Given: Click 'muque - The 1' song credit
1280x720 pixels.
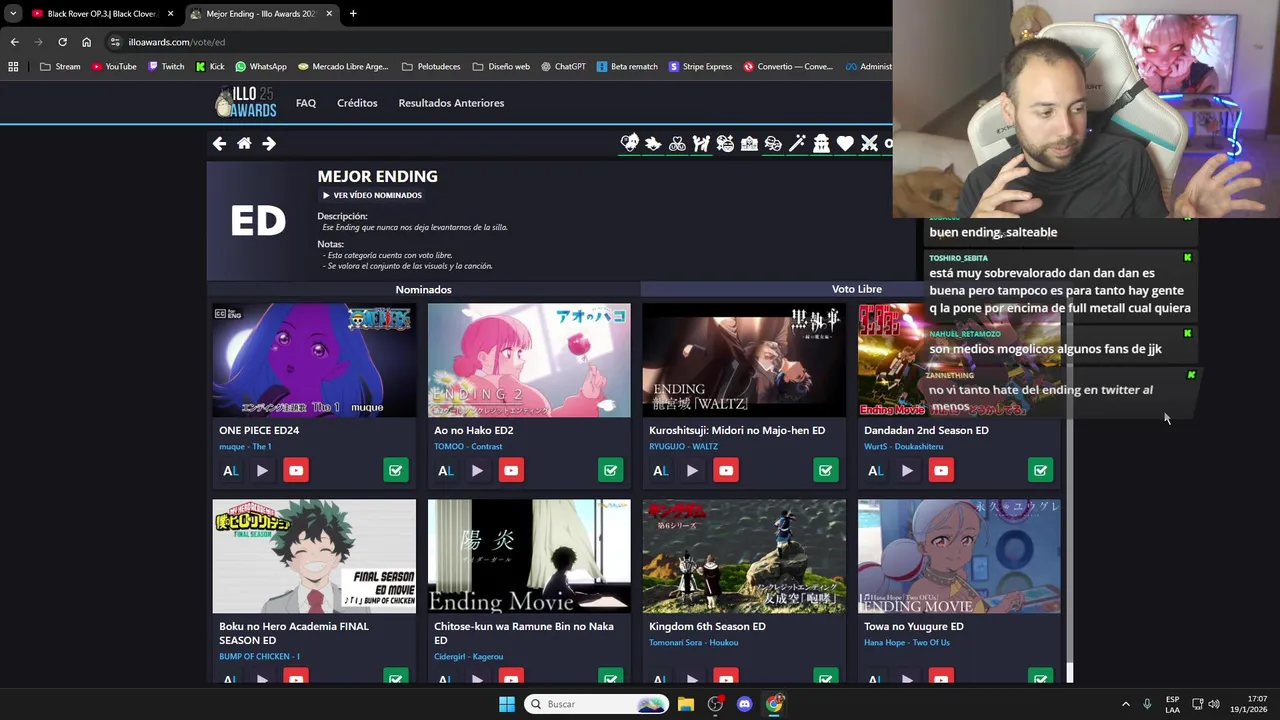Looking at the screenshot, I should point(245,446).
